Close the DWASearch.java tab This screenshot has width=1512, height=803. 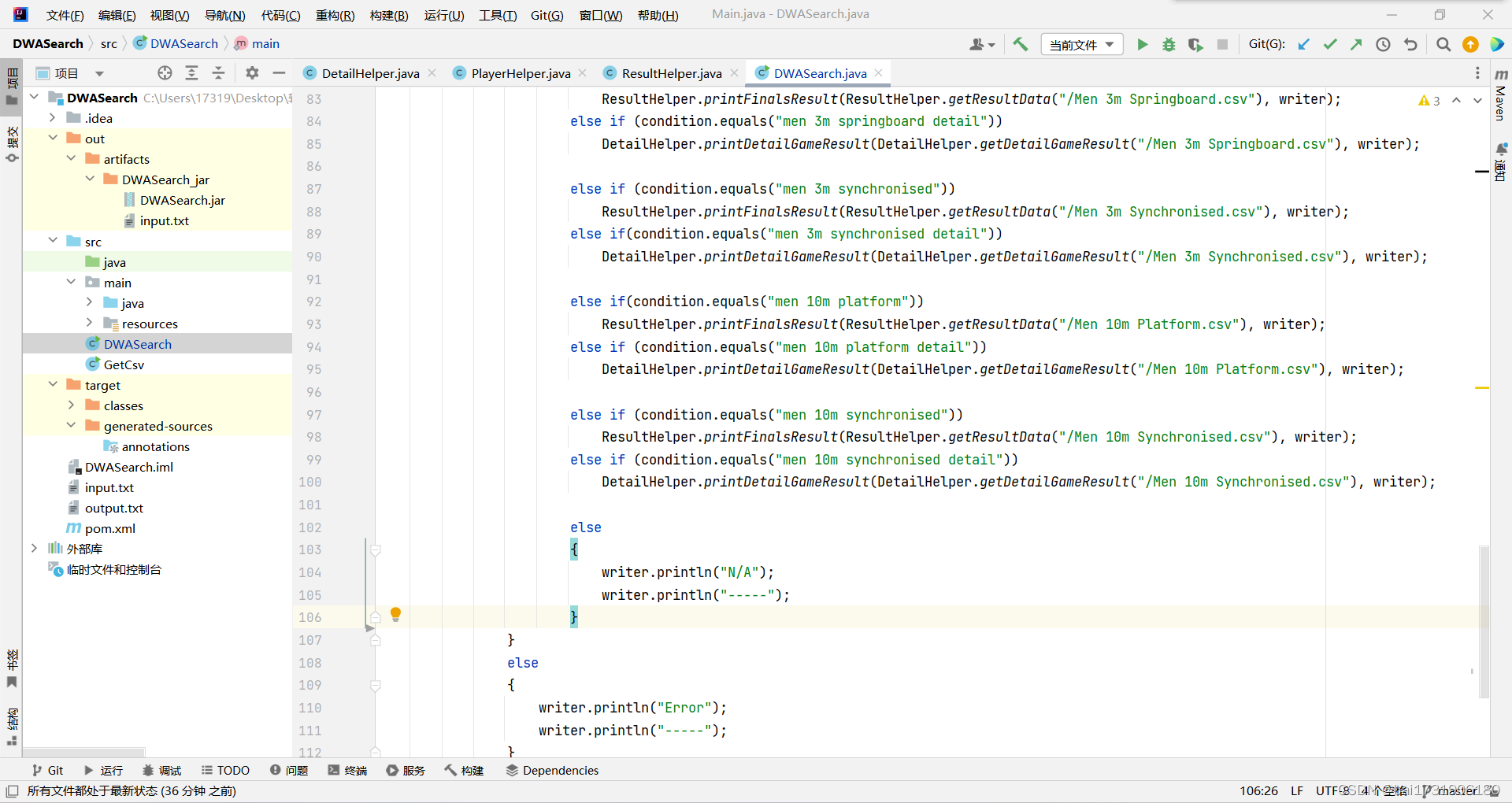pyautogui.click(x=878, y=73)
